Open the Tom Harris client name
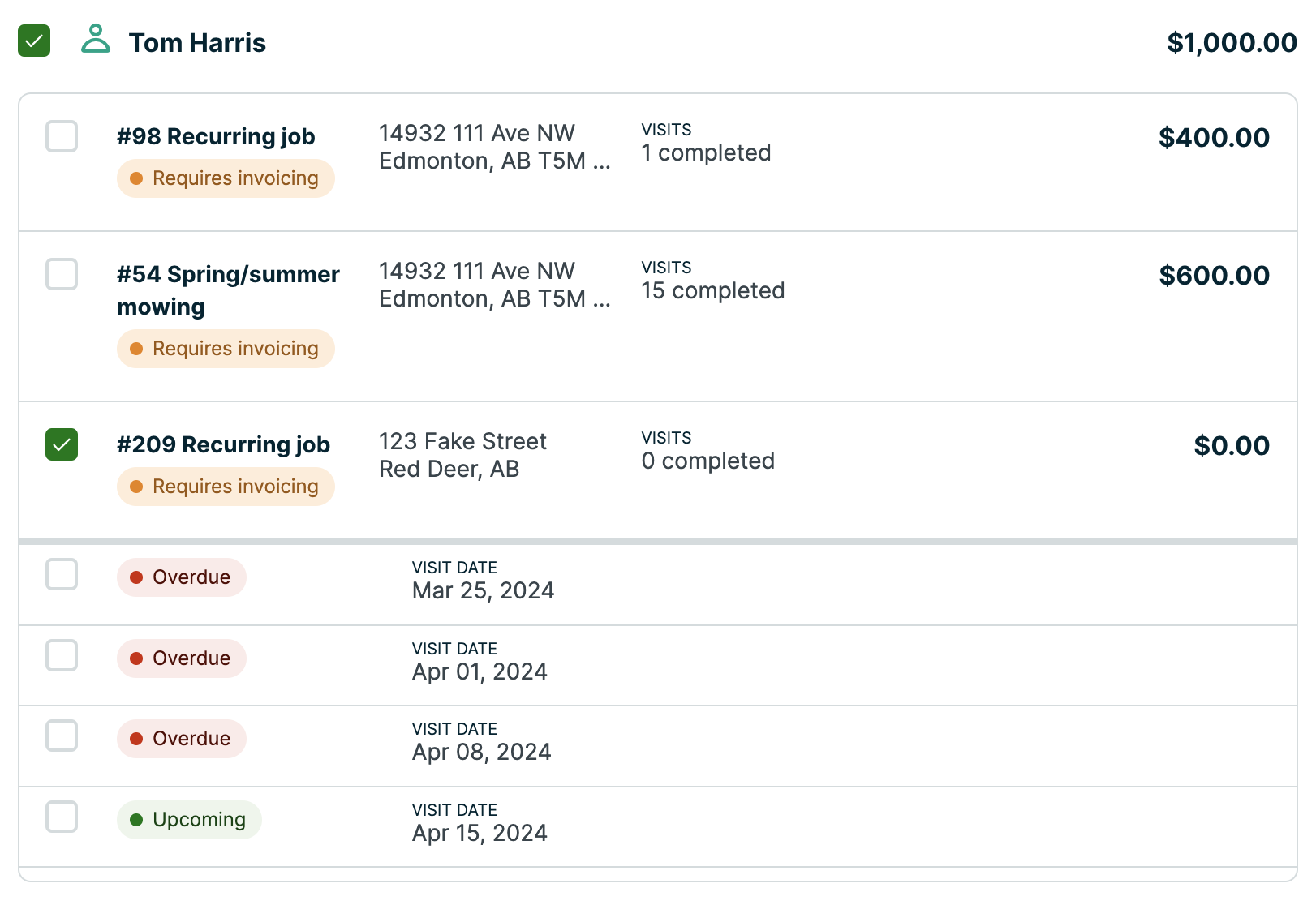1316x905 pixels. (x=197, y=43)
